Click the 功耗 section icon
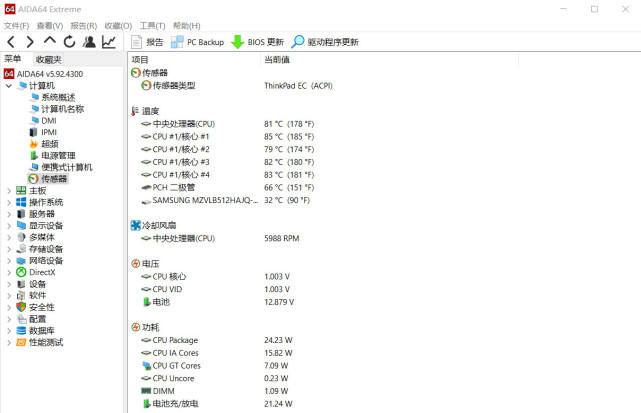 click(135, 327)
